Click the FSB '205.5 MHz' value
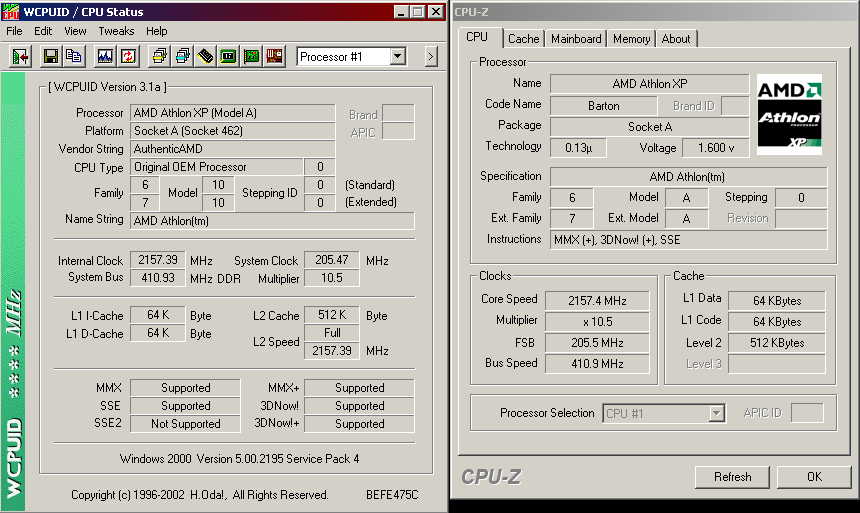860x513 pixels. click(x=597, y=343)
